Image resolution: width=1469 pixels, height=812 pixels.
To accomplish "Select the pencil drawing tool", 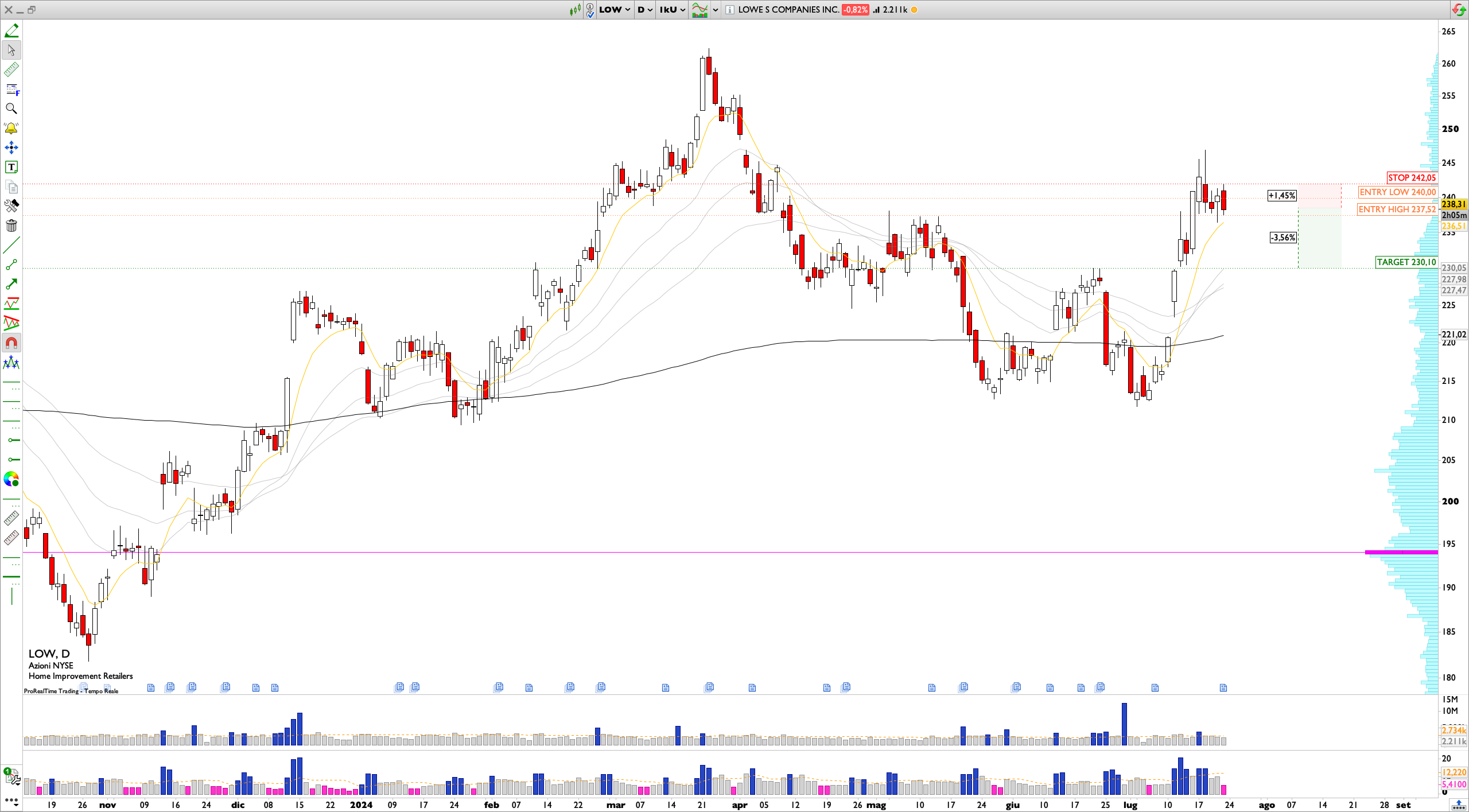I will (11, 30).
